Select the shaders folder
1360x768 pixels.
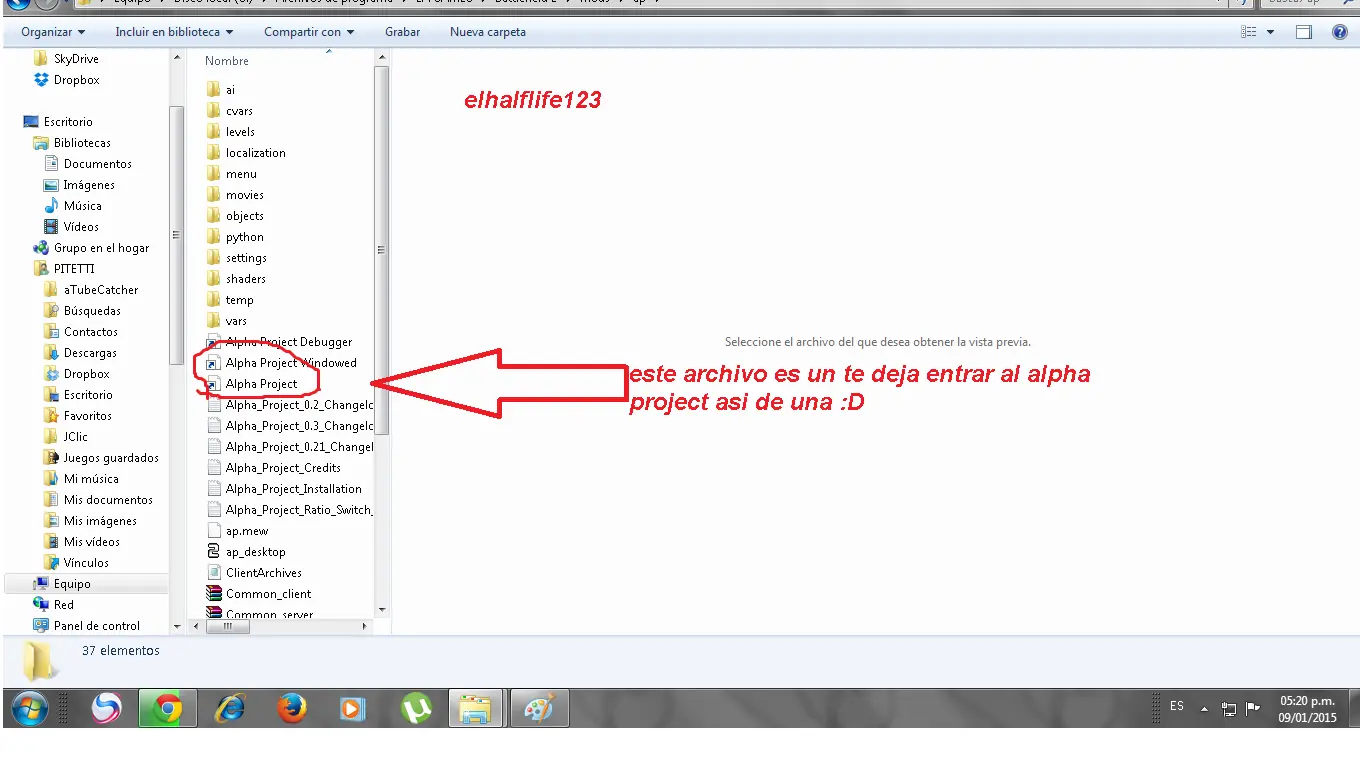245,279
